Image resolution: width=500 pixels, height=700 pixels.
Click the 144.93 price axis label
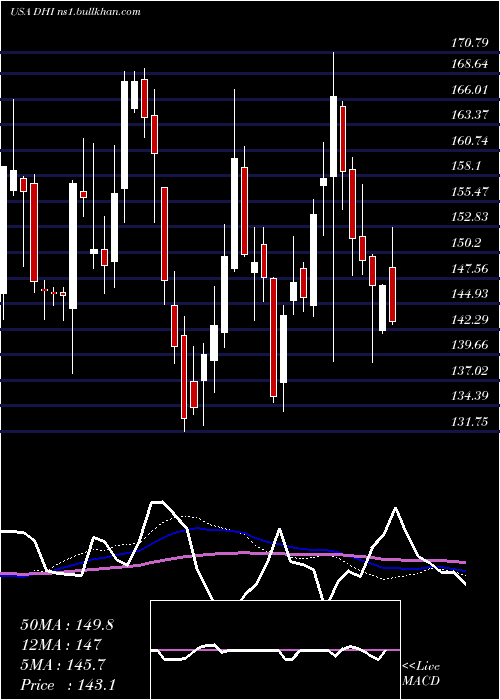point(469,294)
